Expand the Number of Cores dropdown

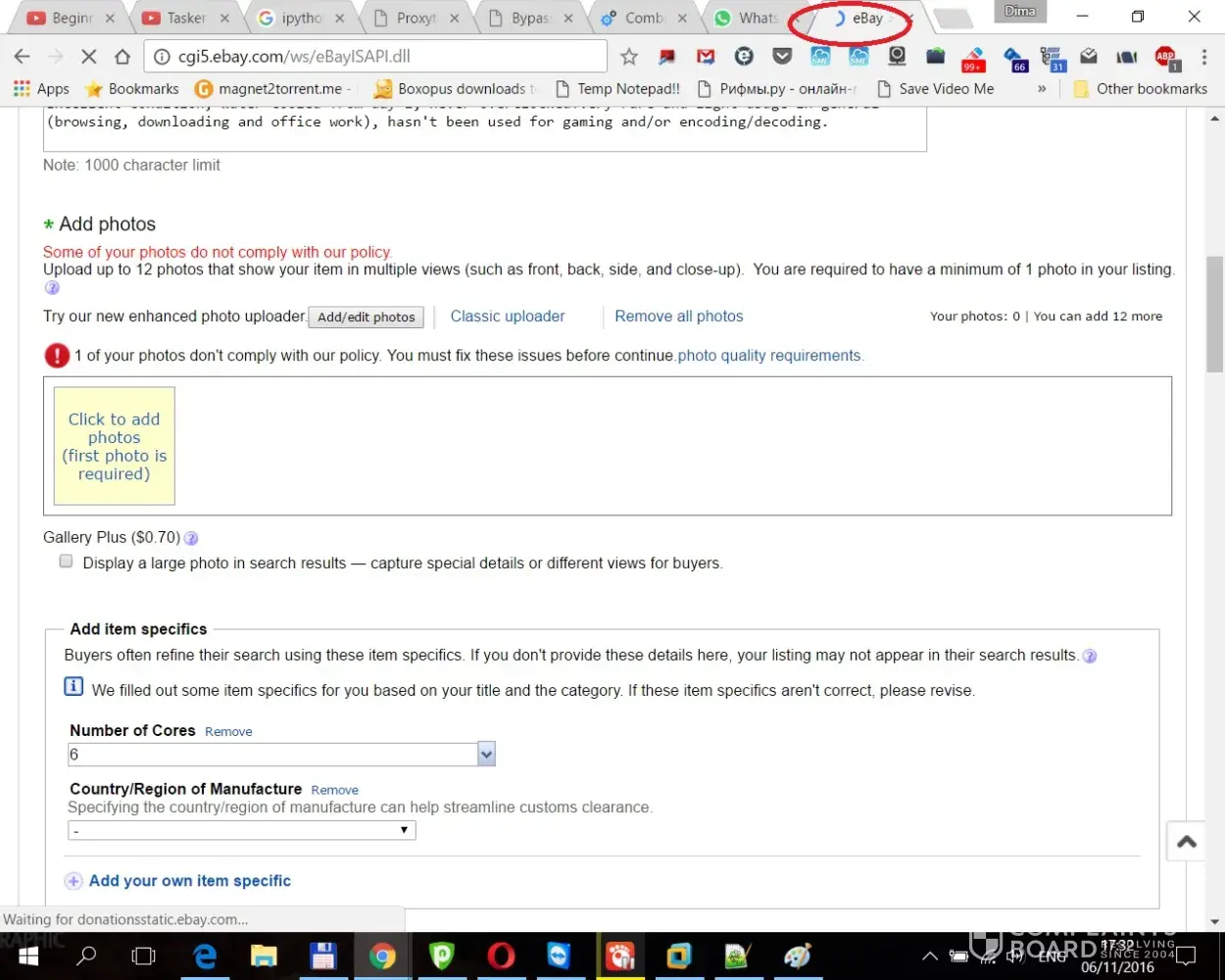486,754
